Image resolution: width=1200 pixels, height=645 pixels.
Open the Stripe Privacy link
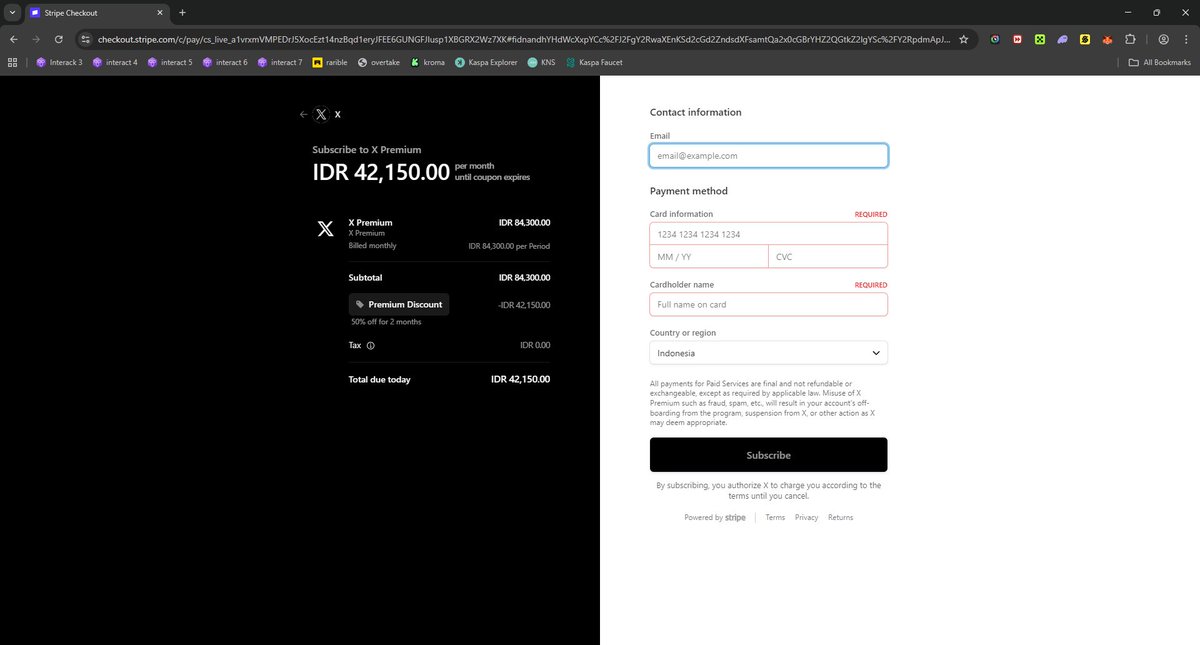coord(807,518)
